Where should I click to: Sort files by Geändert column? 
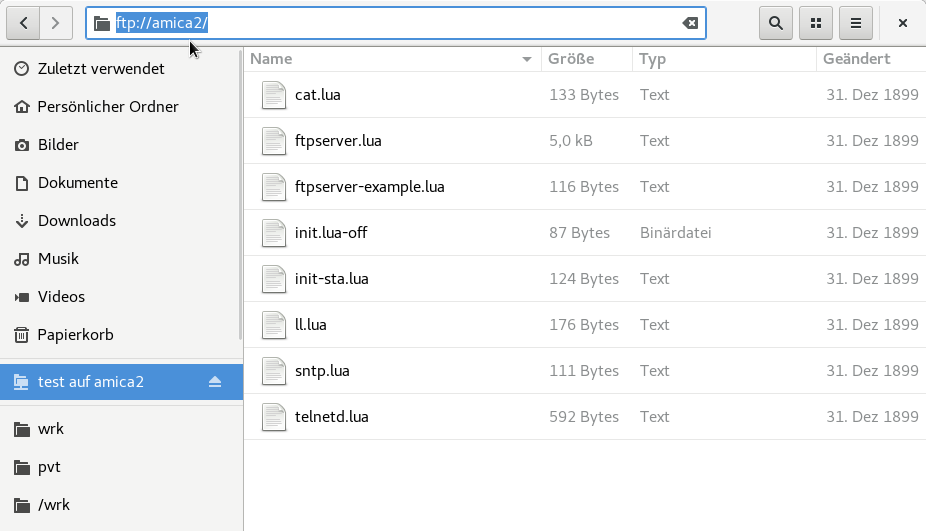(x=856, y=60)
